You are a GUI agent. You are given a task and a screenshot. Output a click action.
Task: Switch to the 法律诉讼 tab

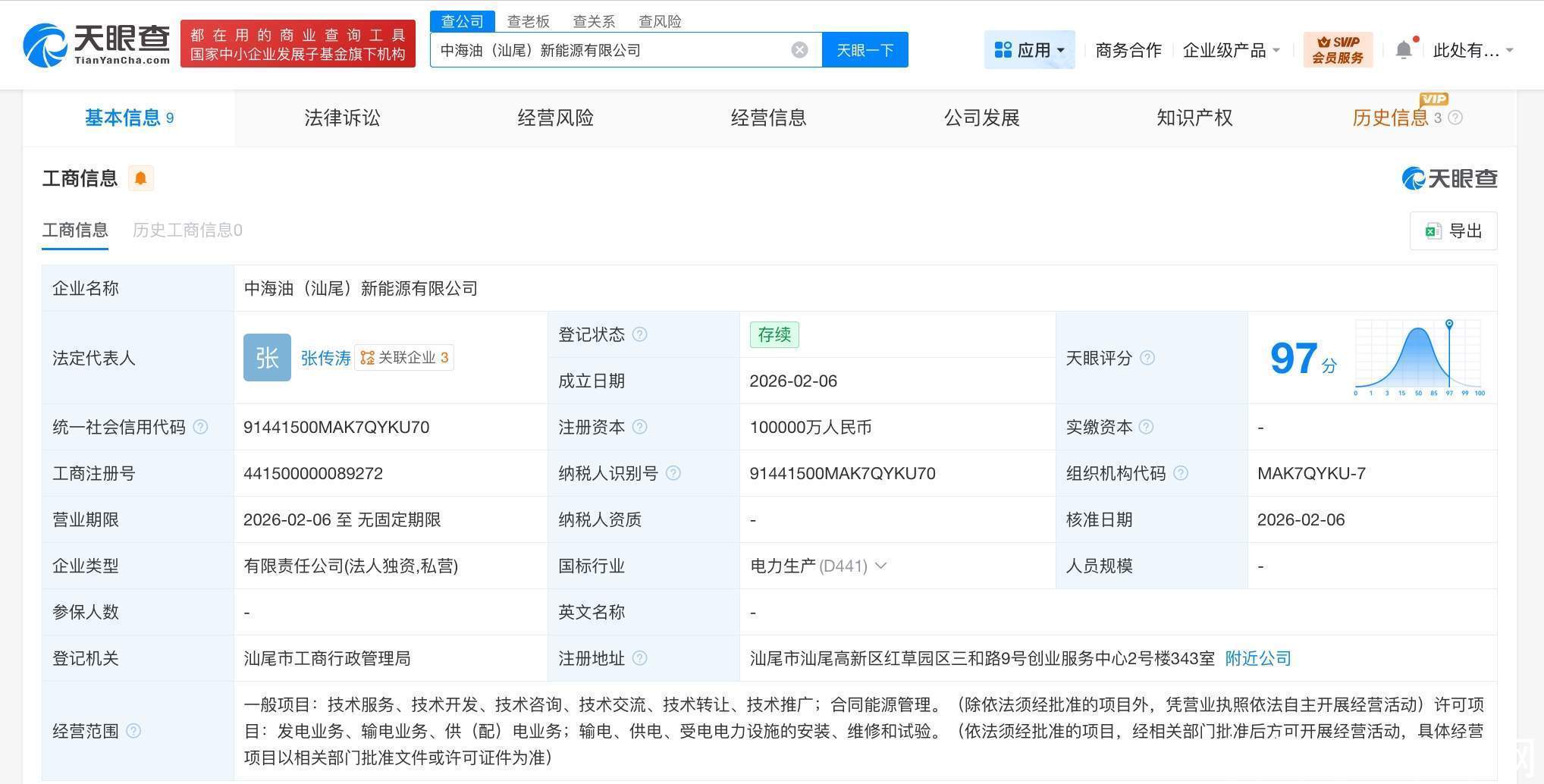(x=342, y=118)
